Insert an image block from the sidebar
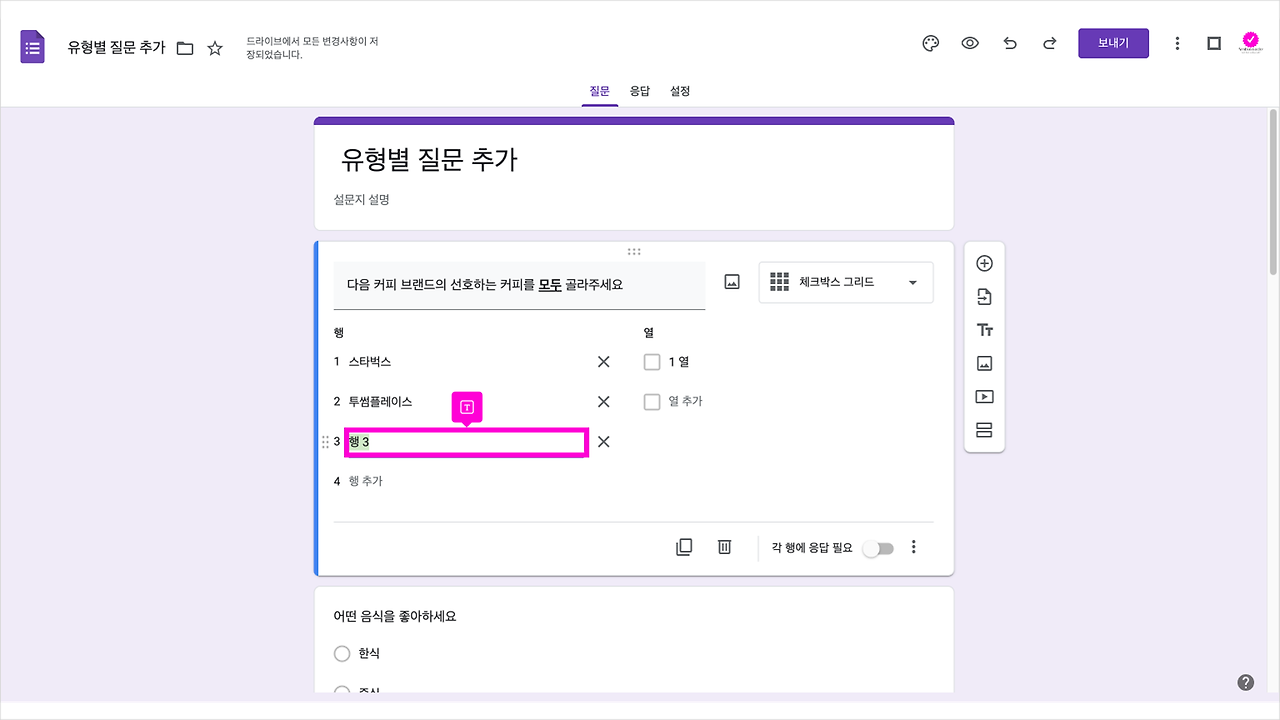The width and height of the screenshot is (1280, 720). click(x=984, y=363)
